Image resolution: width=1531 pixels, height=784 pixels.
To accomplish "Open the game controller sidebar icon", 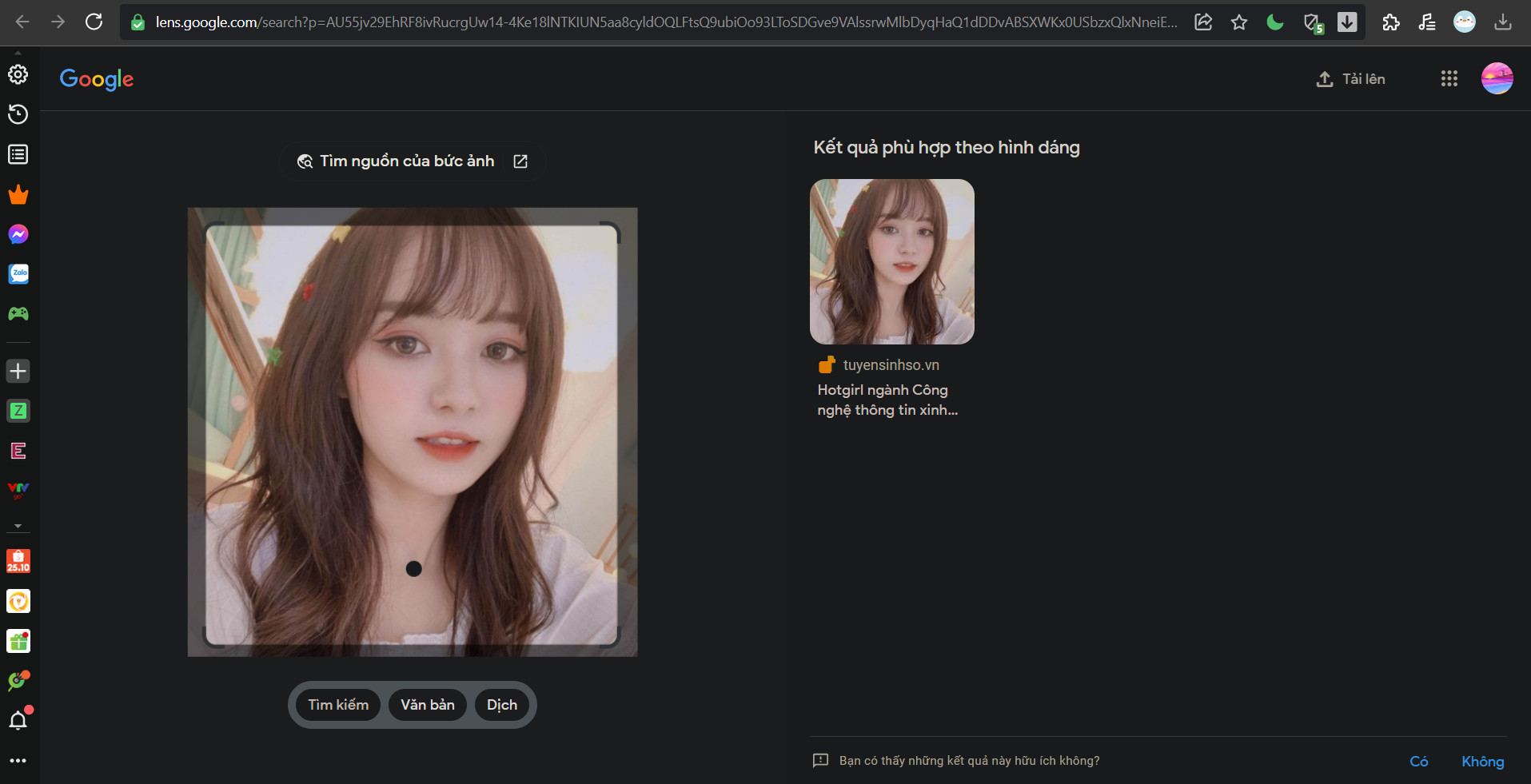I will coord(18,314).
